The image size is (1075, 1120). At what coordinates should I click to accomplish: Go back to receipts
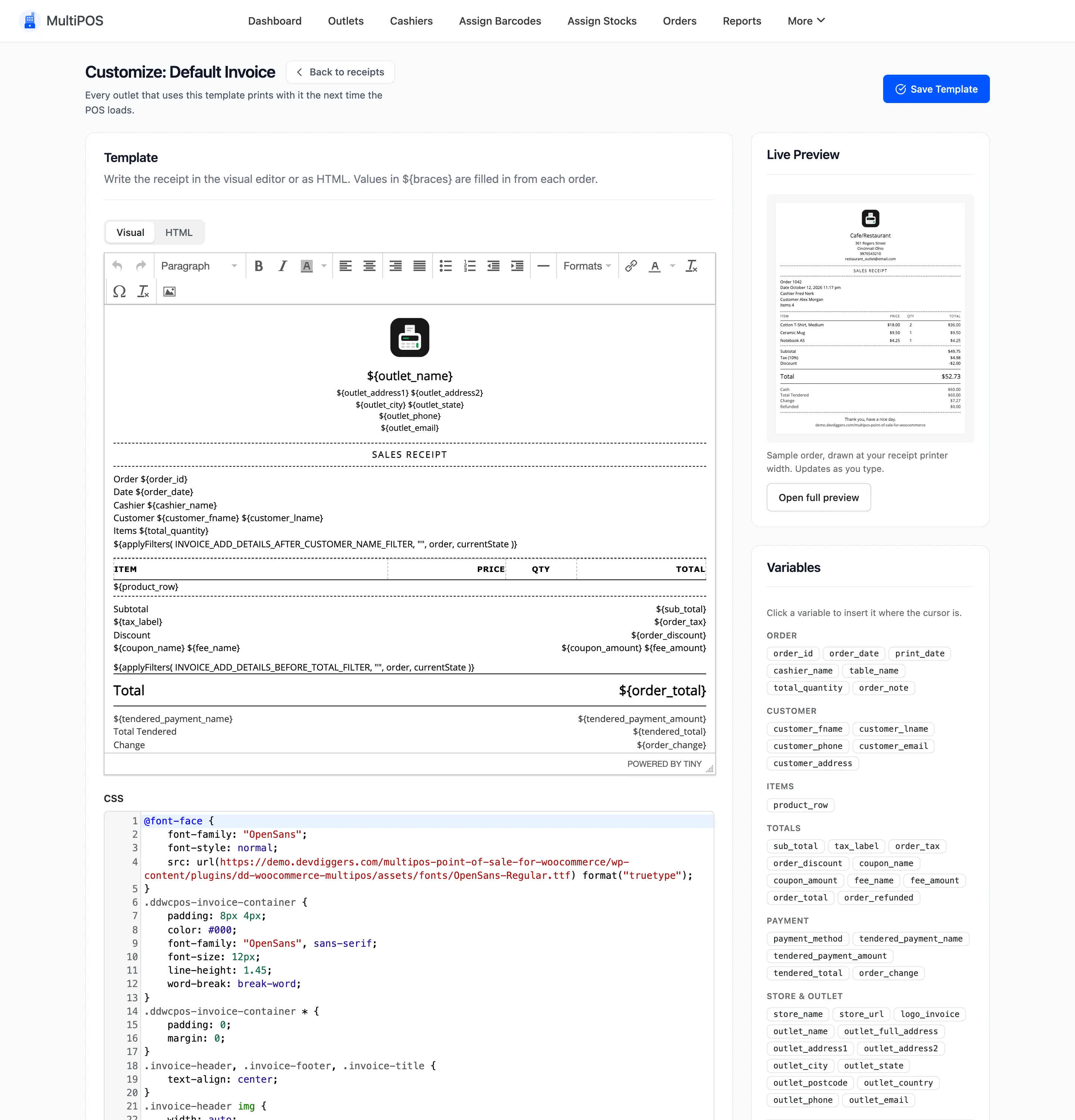[340, 72]
